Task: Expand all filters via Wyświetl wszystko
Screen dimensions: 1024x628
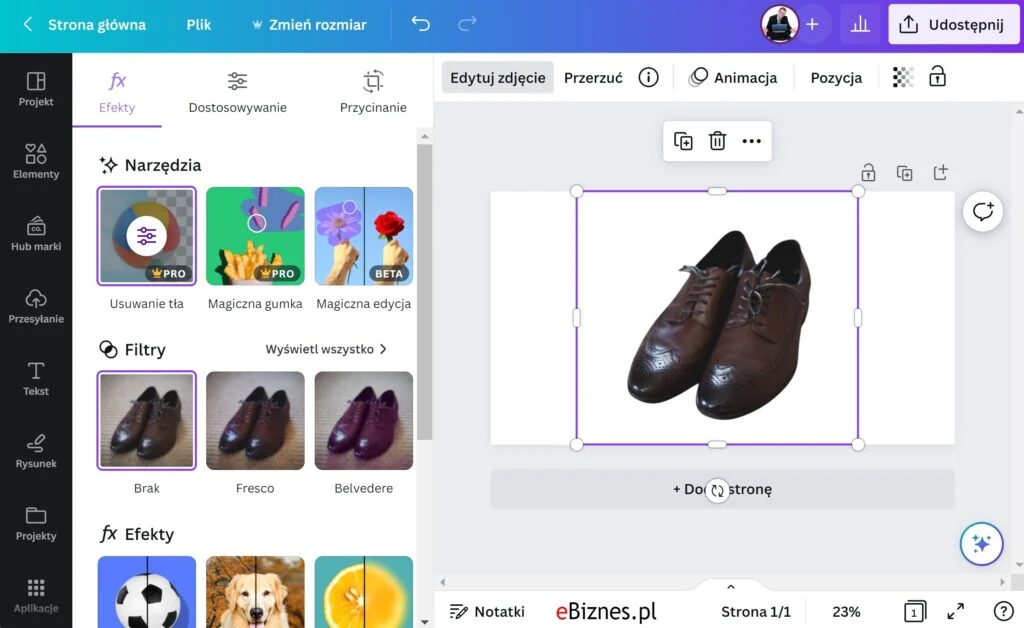Action: [x=326, y=349]
